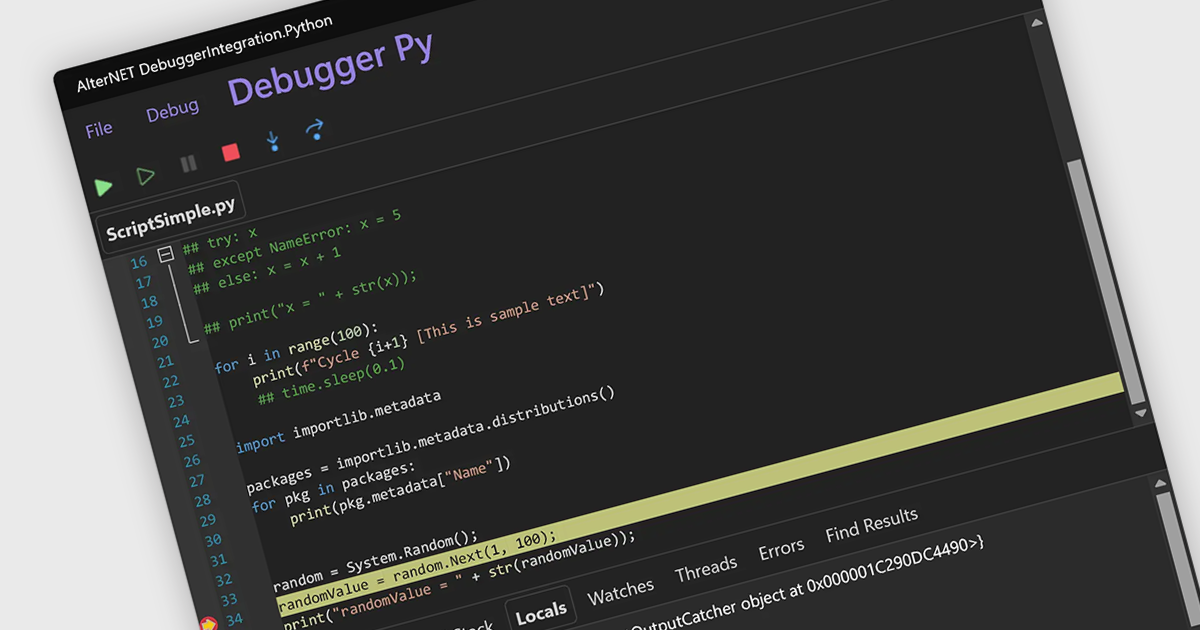
Task: Click the 'Debugger Py' title heading
Action: (x=330, y=67)
